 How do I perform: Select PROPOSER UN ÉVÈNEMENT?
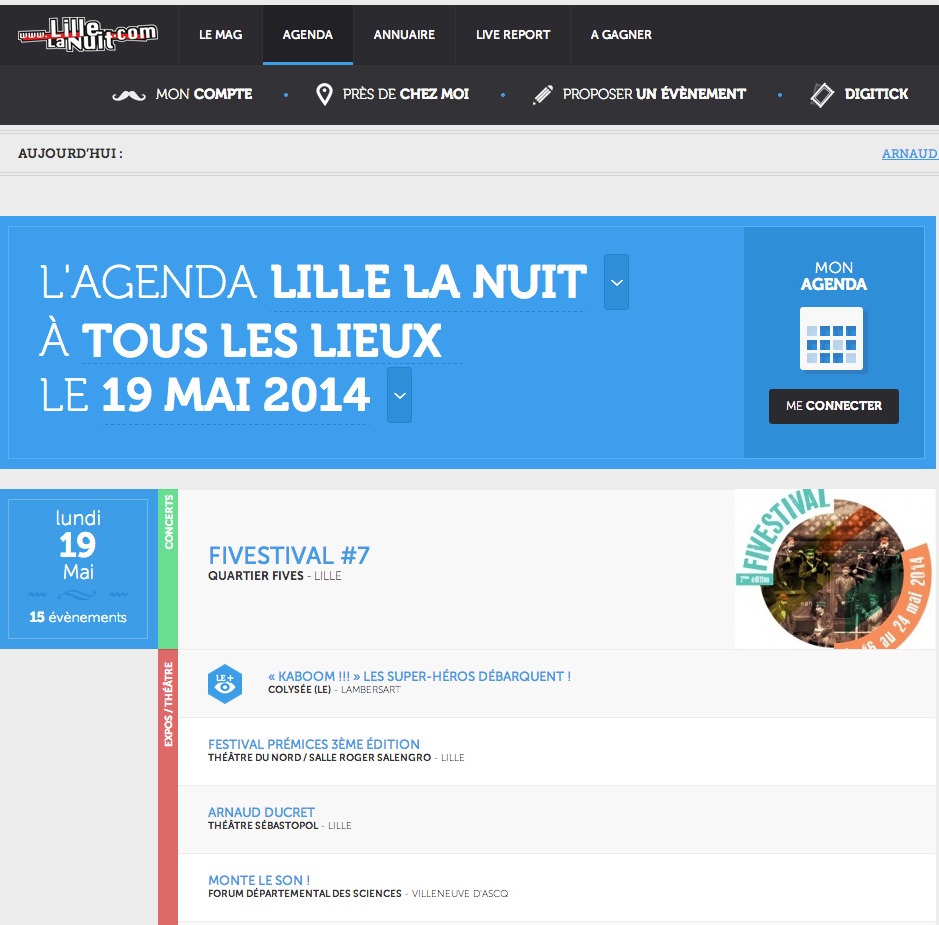(654, 94)
